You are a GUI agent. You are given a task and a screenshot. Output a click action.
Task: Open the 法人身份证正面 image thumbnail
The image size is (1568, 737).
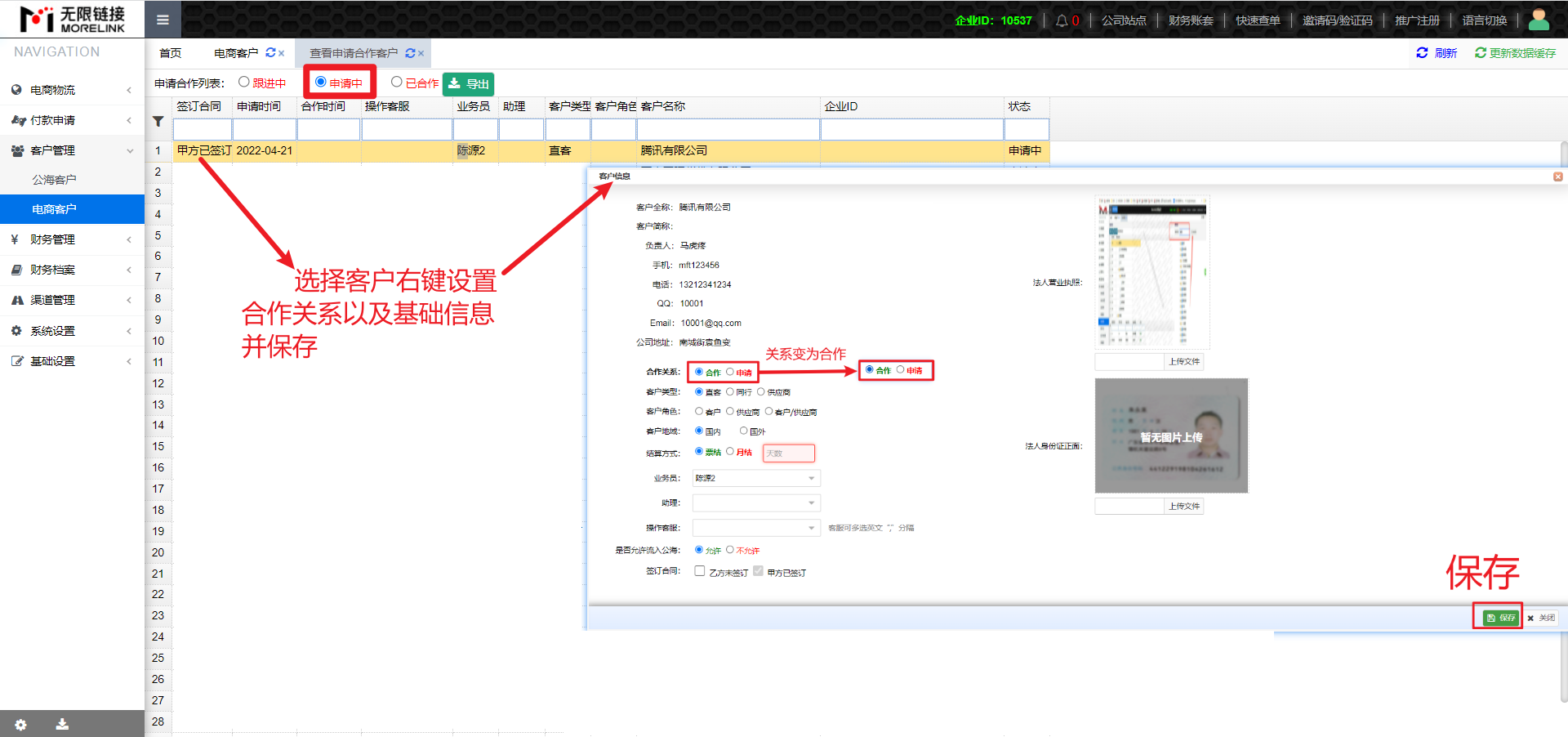pyautogui.click(x=1171, y=435)
